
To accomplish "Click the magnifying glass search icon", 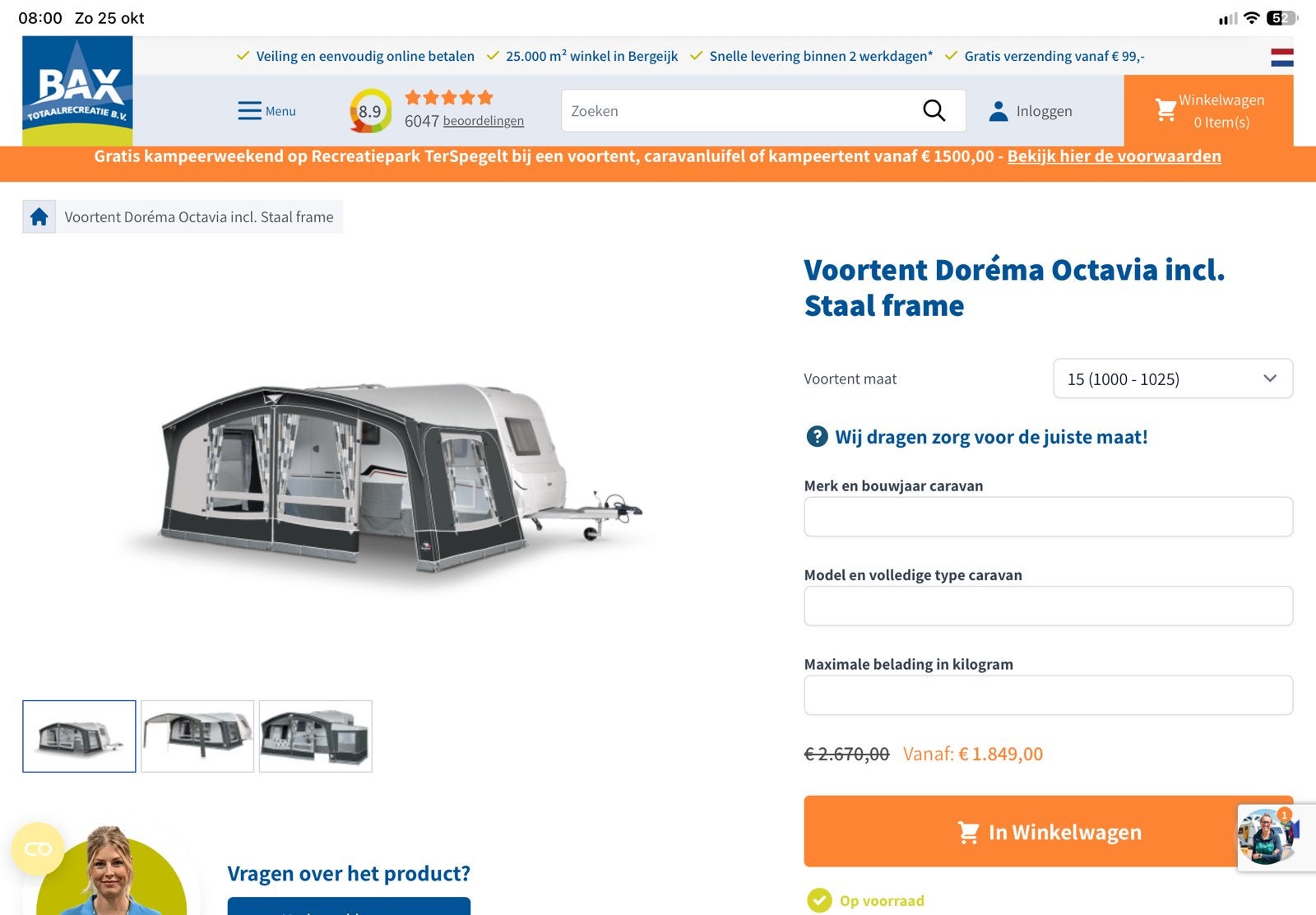I will 934,110.
